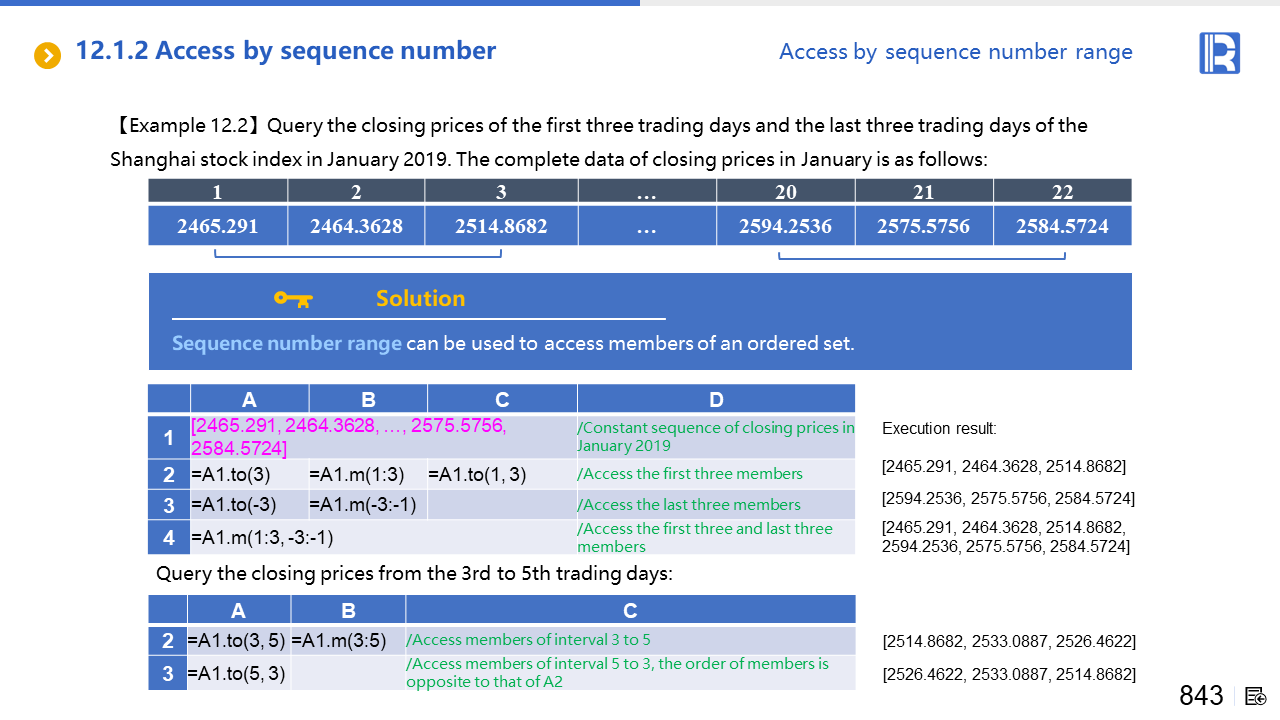1280x720 pixels.
Task: Select the =A1.m(-3:-1) cell
Action: tap(367, 505)
